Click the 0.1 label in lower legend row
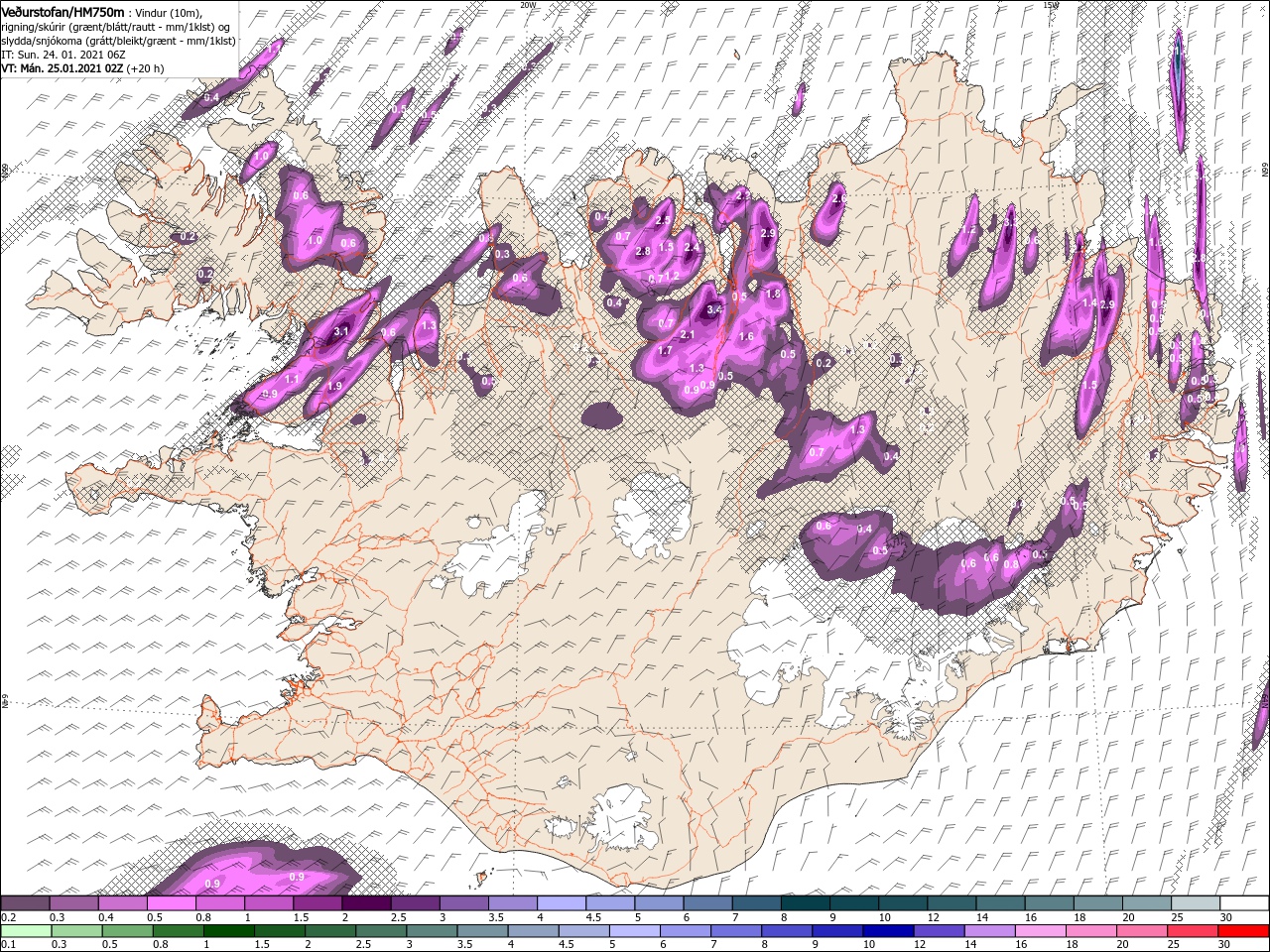The width and height of the screenshot is (1270, 952). point(9,945)
